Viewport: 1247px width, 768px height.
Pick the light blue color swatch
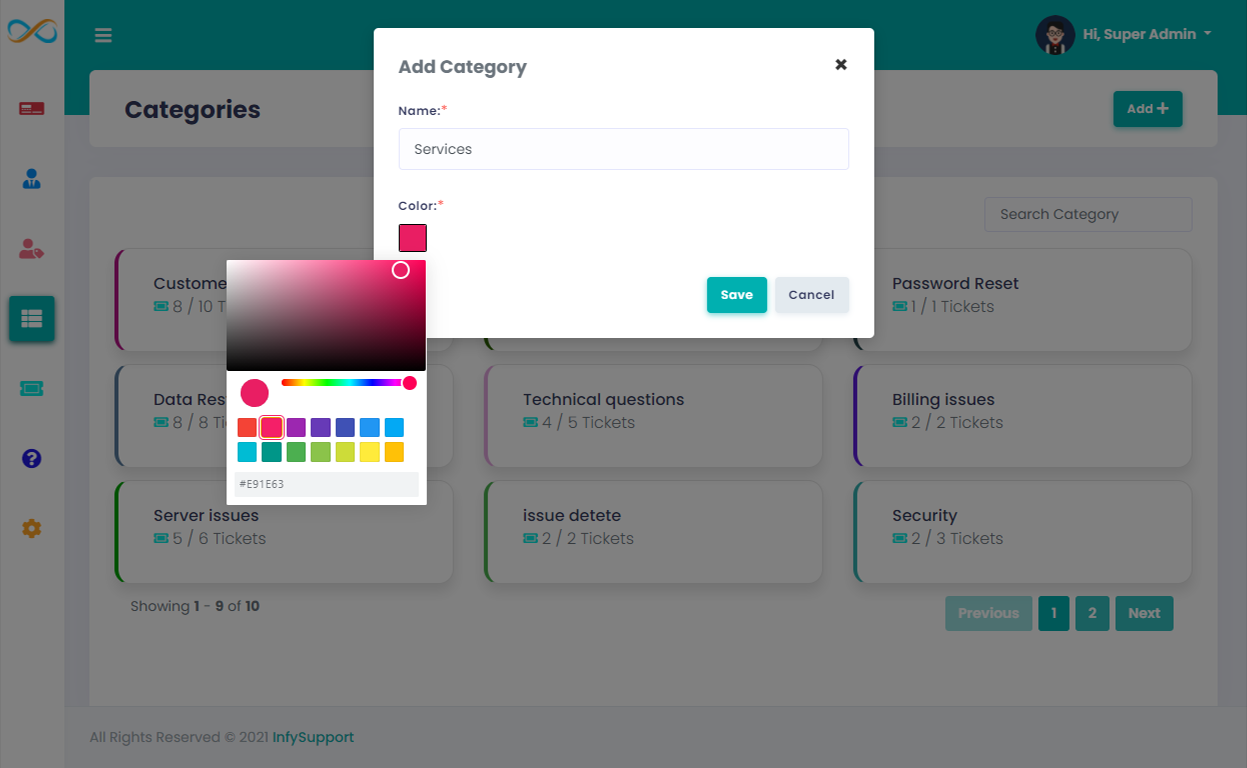point(394,428)
